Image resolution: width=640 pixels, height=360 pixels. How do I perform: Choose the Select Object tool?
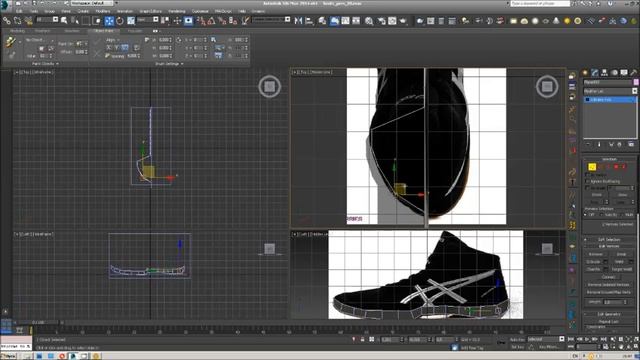pyautogui.click(x=64, y=20)
